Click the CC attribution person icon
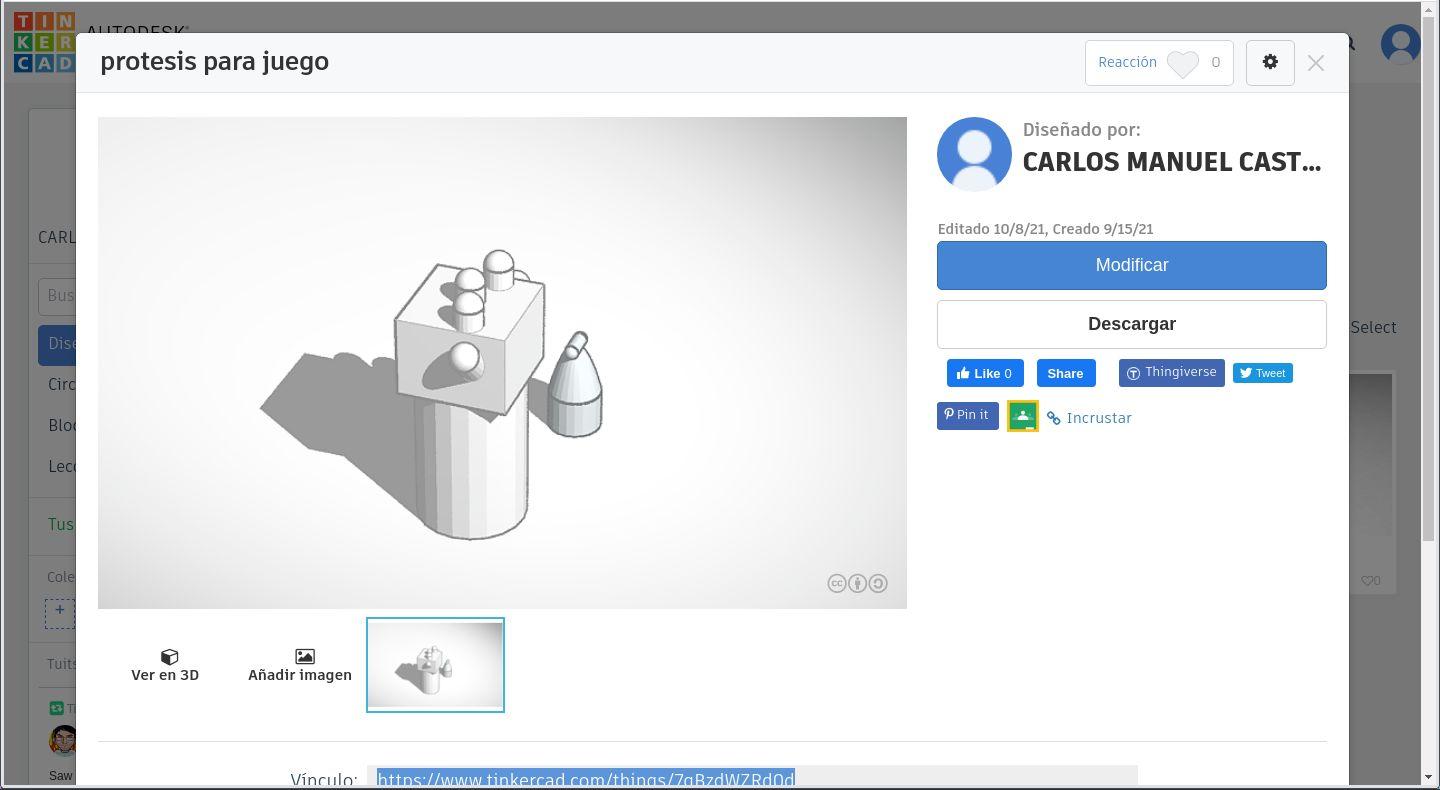Image resolution: width=1440 pixels, height=790 pixels. [857, 583]
